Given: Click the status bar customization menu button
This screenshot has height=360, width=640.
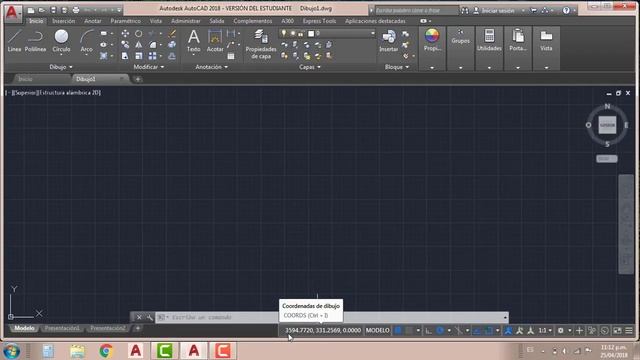Looking at the screenshot, I should click(629, 331).
